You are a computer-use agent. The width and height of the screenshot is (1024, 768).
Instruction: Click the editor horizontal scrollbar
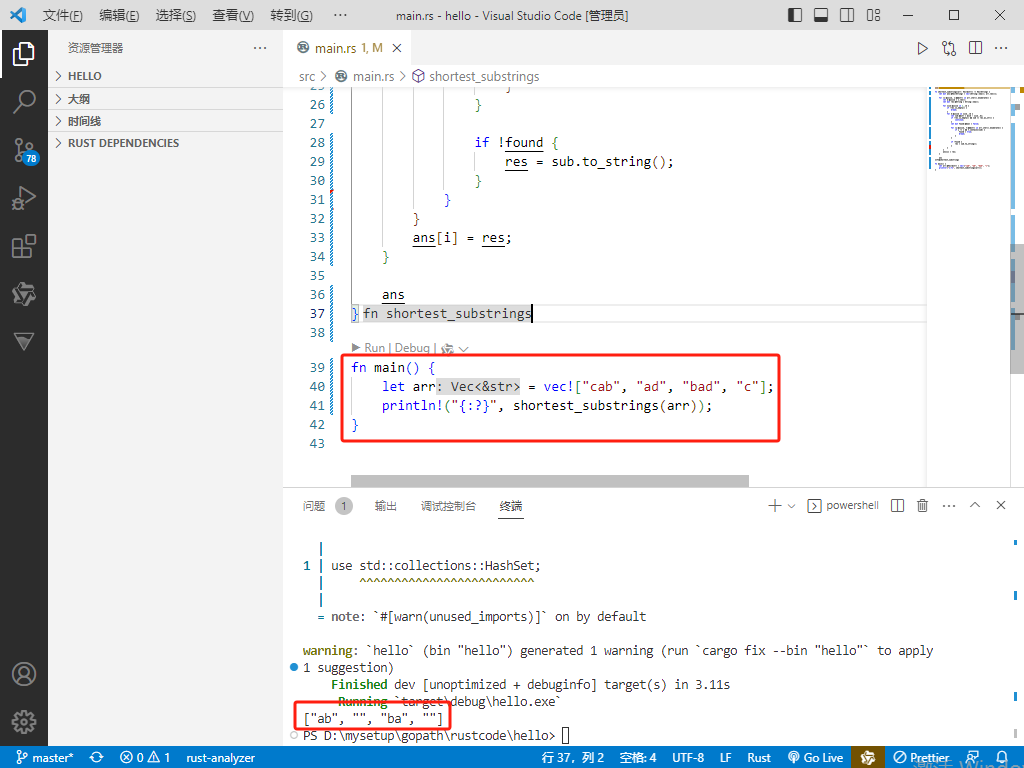point(549,481)
